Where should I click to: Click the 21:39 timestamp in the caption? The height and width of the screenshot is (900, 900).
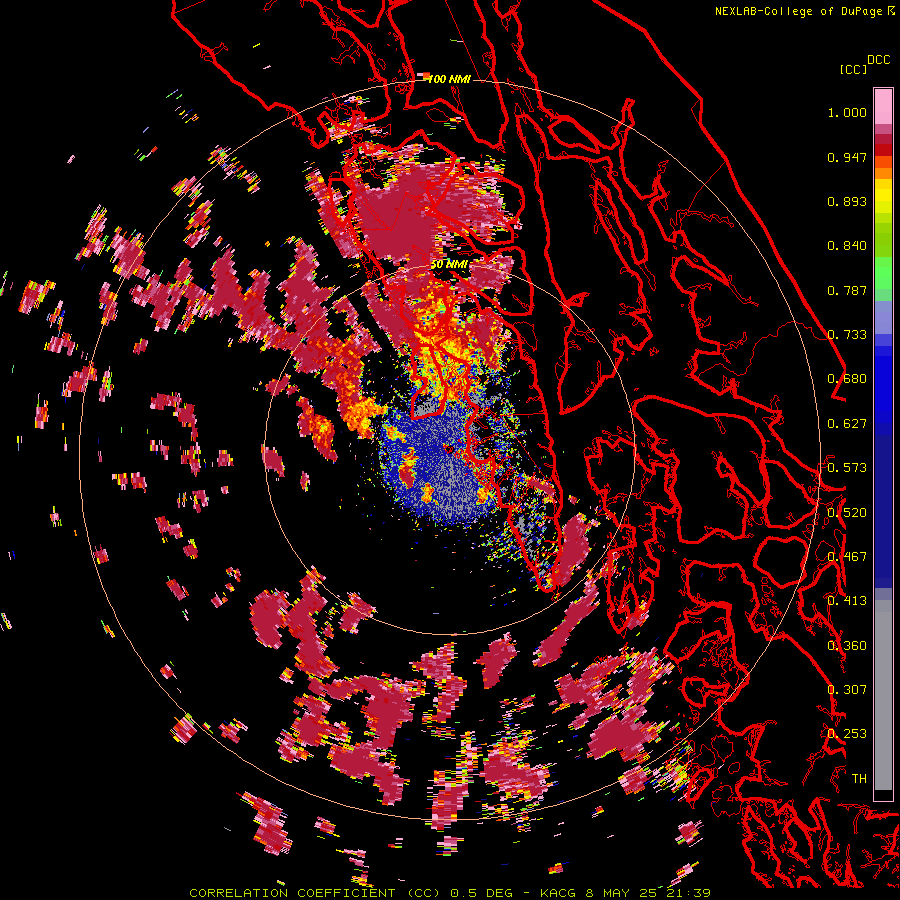688,893
